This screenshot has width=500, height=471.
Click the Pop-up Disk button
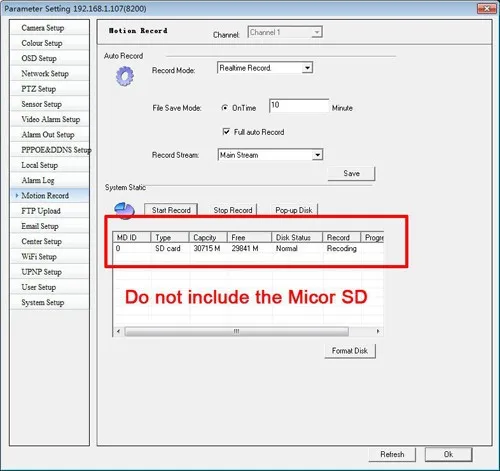[x=294, y=210]
